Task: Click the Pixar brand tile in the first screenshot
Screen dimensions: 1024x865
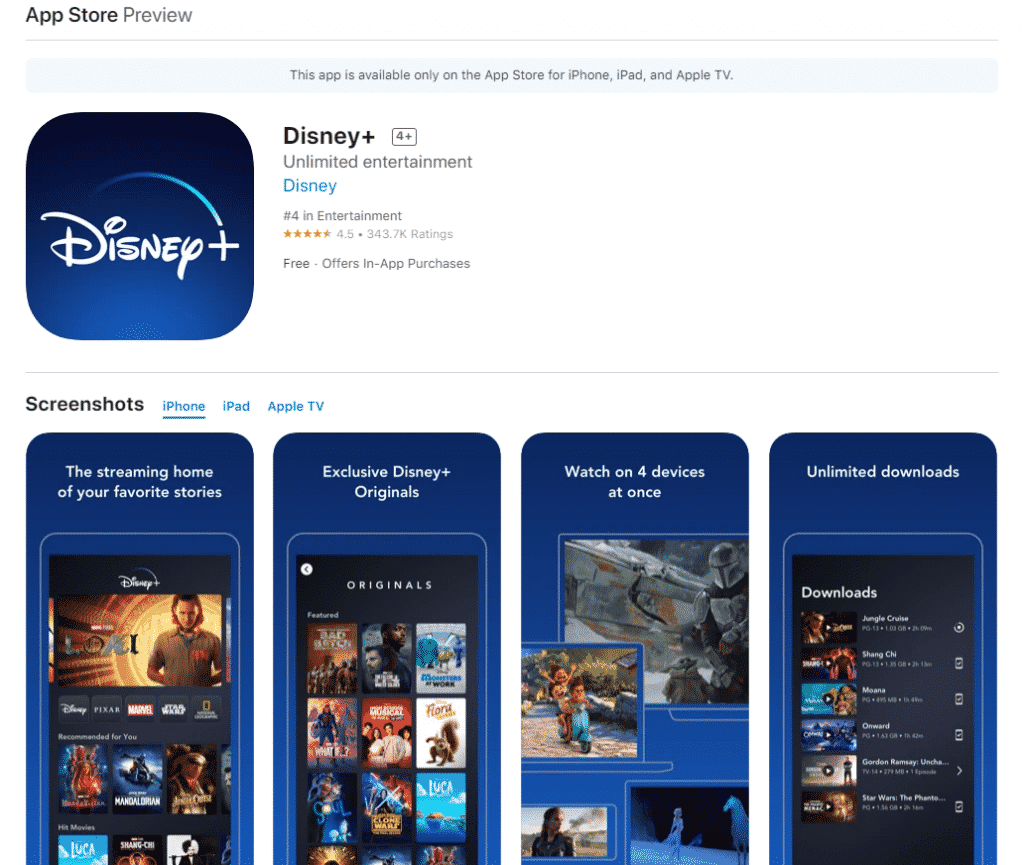Action: point(106,710)
